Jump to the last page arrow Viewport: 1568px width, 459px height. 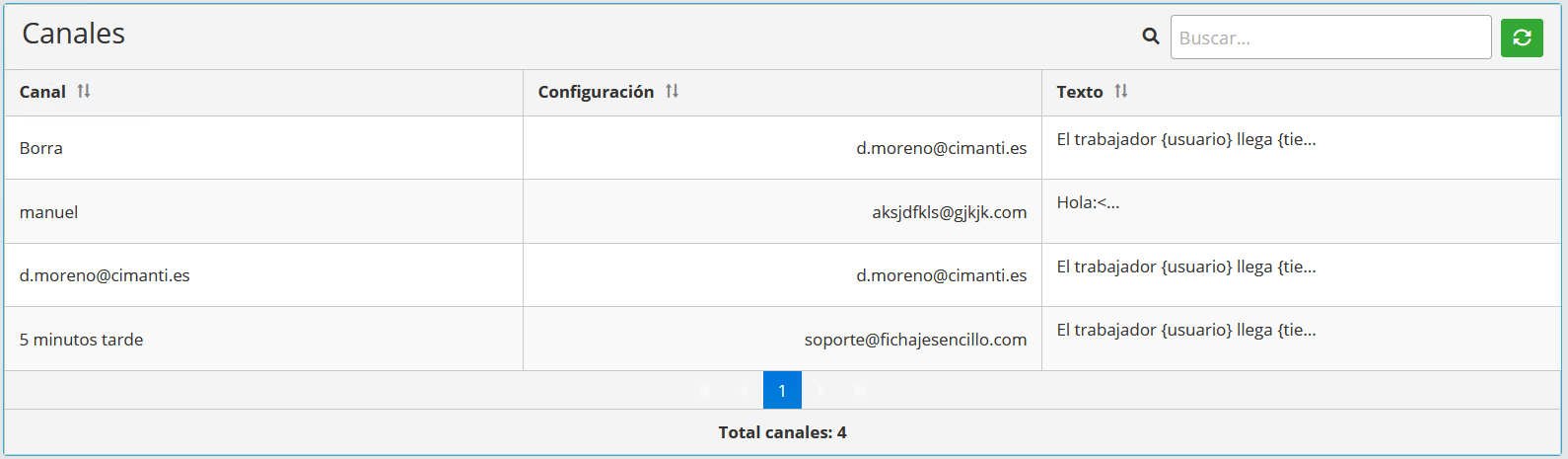[x=860, y=391]
